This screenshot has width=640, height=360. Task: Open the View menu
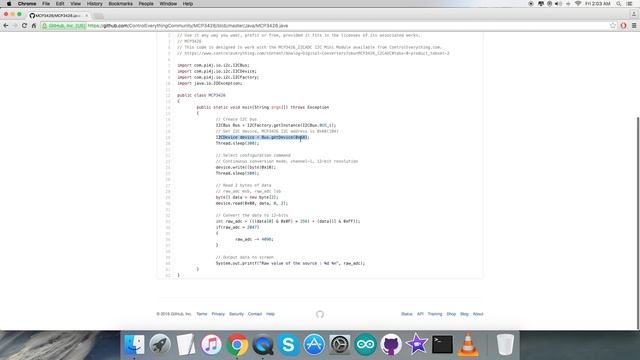point(76,4)
